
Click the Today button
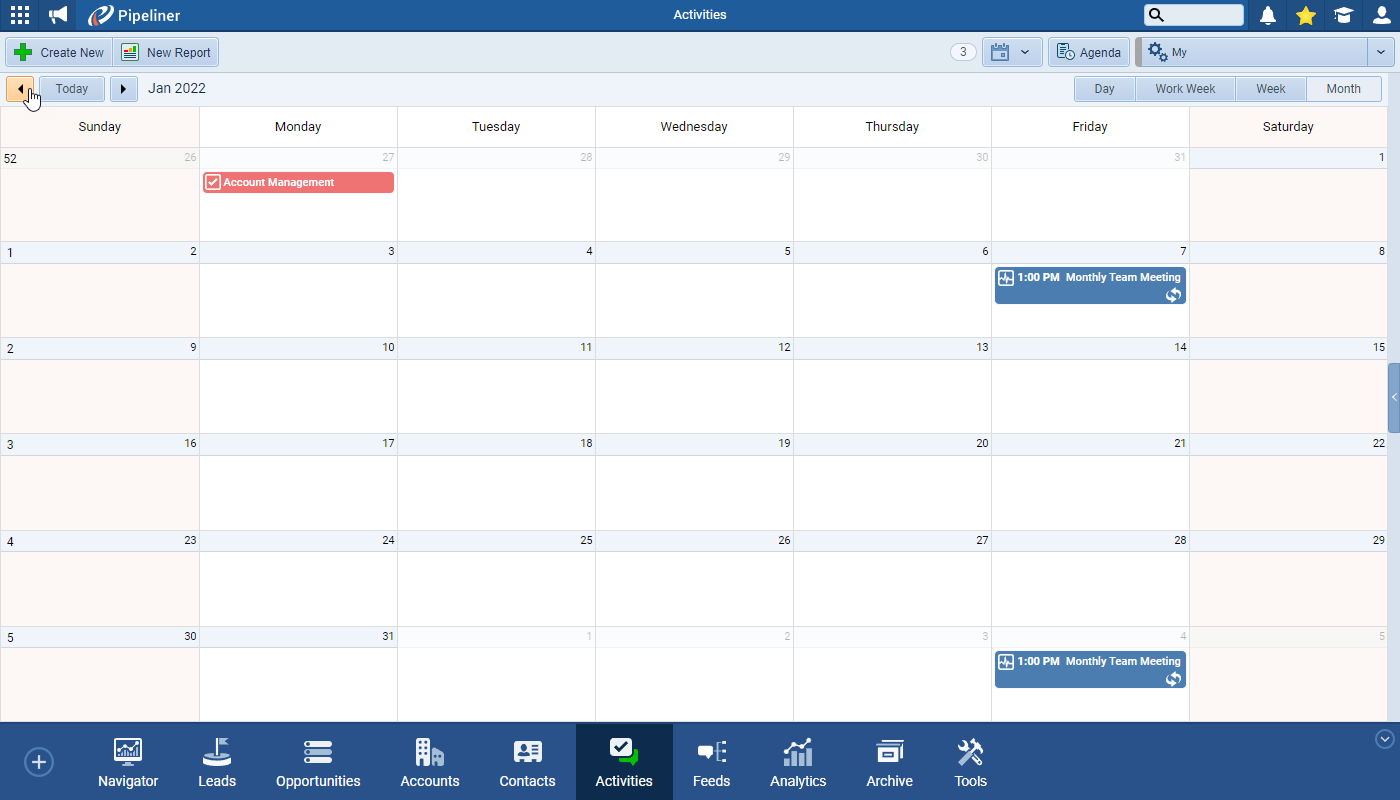(x=71, y=88)
